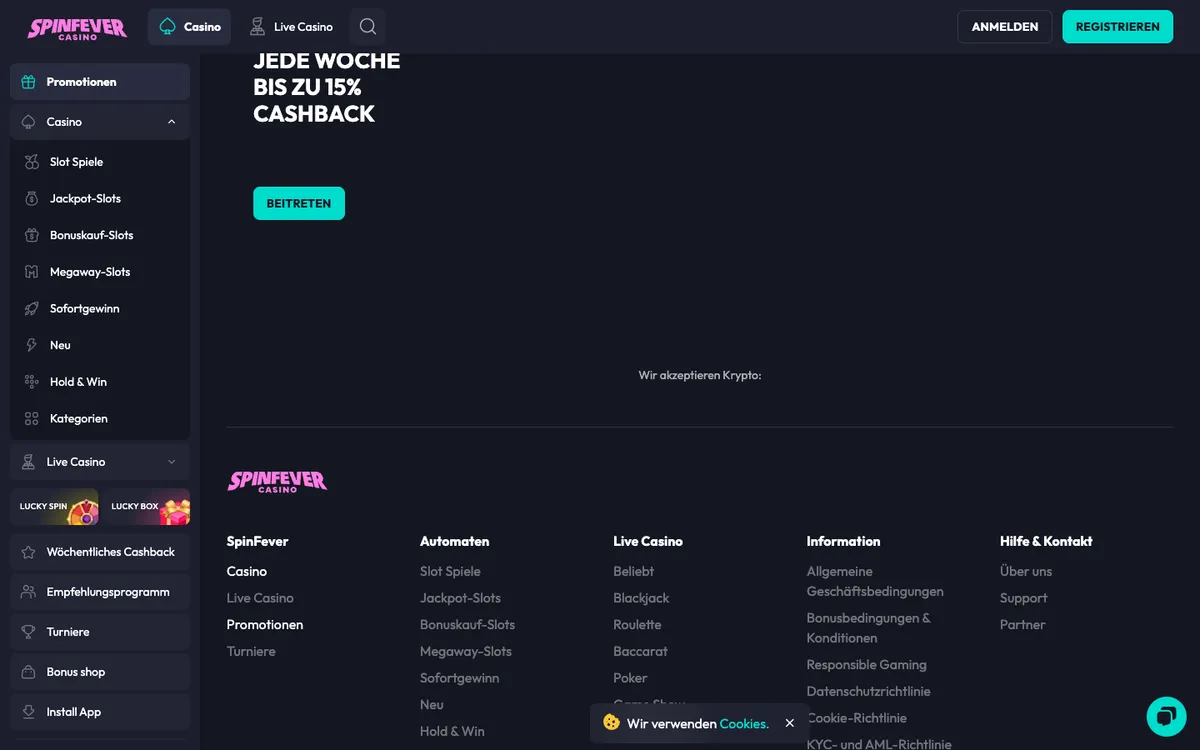Open footer Roulette link
1200x750 pixels.
click(638, 625)
